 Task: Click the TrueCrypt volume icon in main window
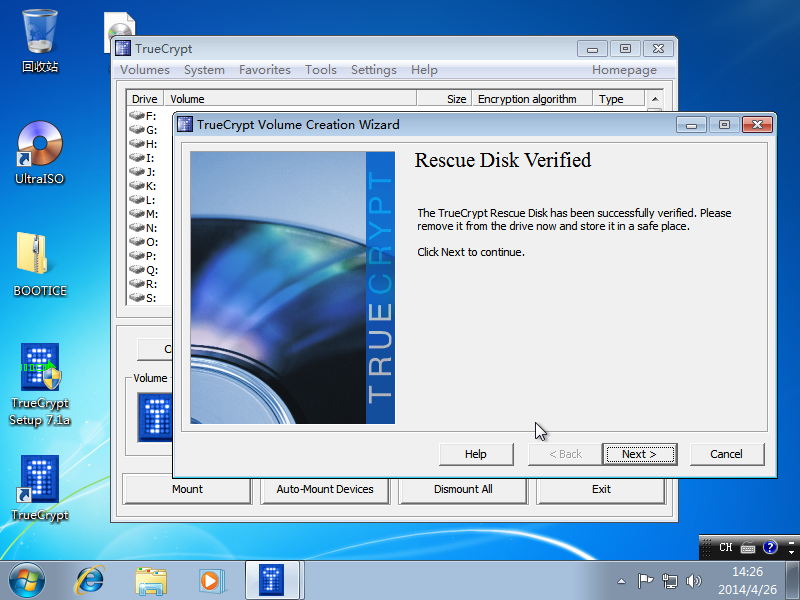click(155, 417)
